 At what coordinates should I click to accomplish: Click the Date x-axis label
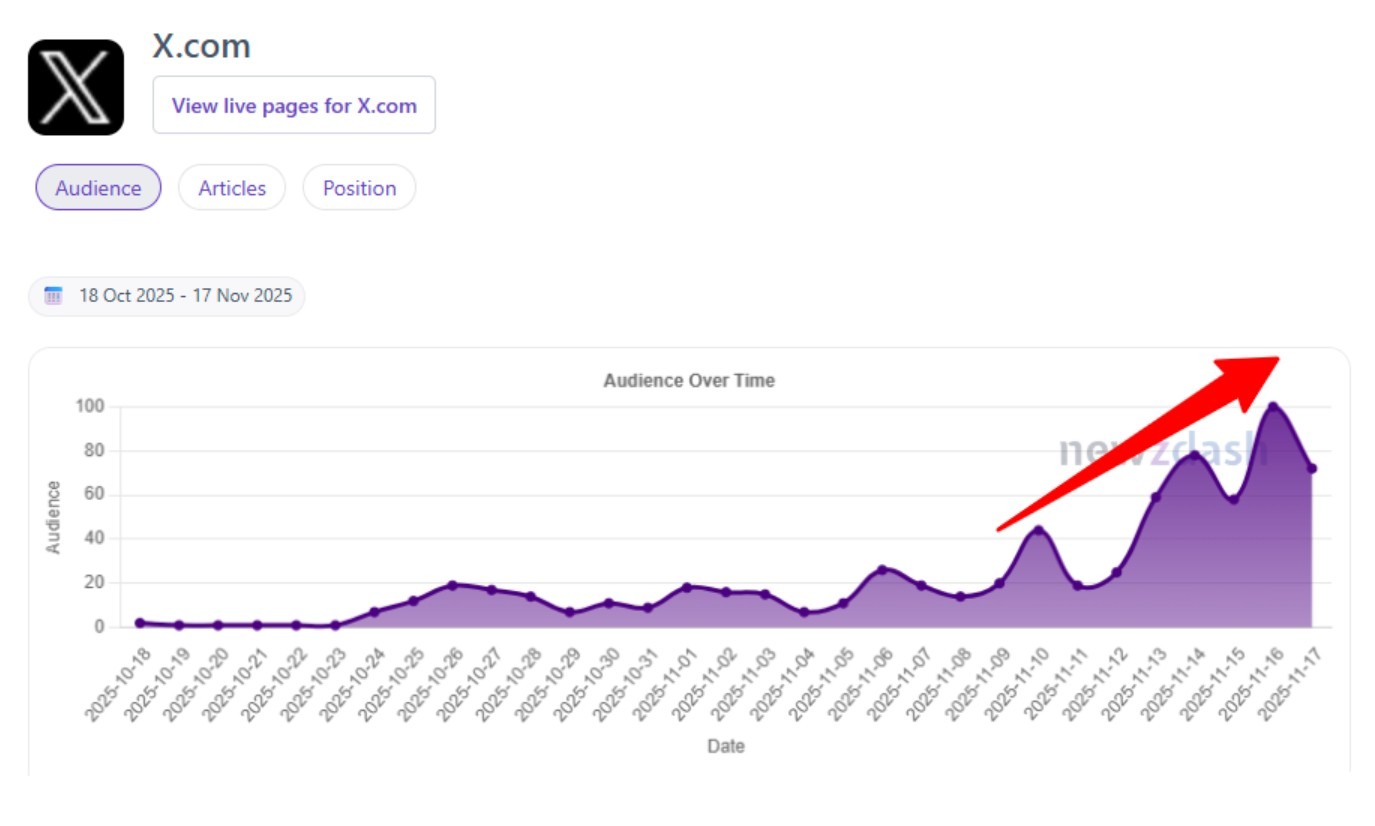click(727, 746)
